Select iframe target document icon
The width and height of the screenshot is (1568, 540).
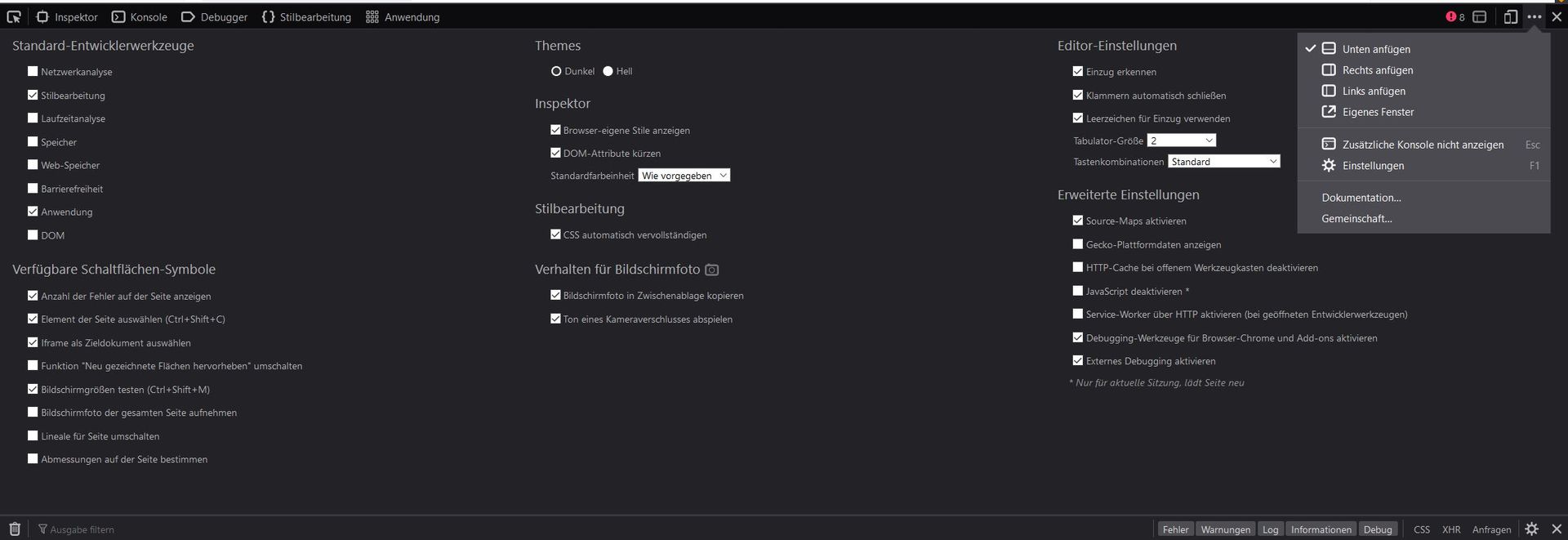[1479, 16]
